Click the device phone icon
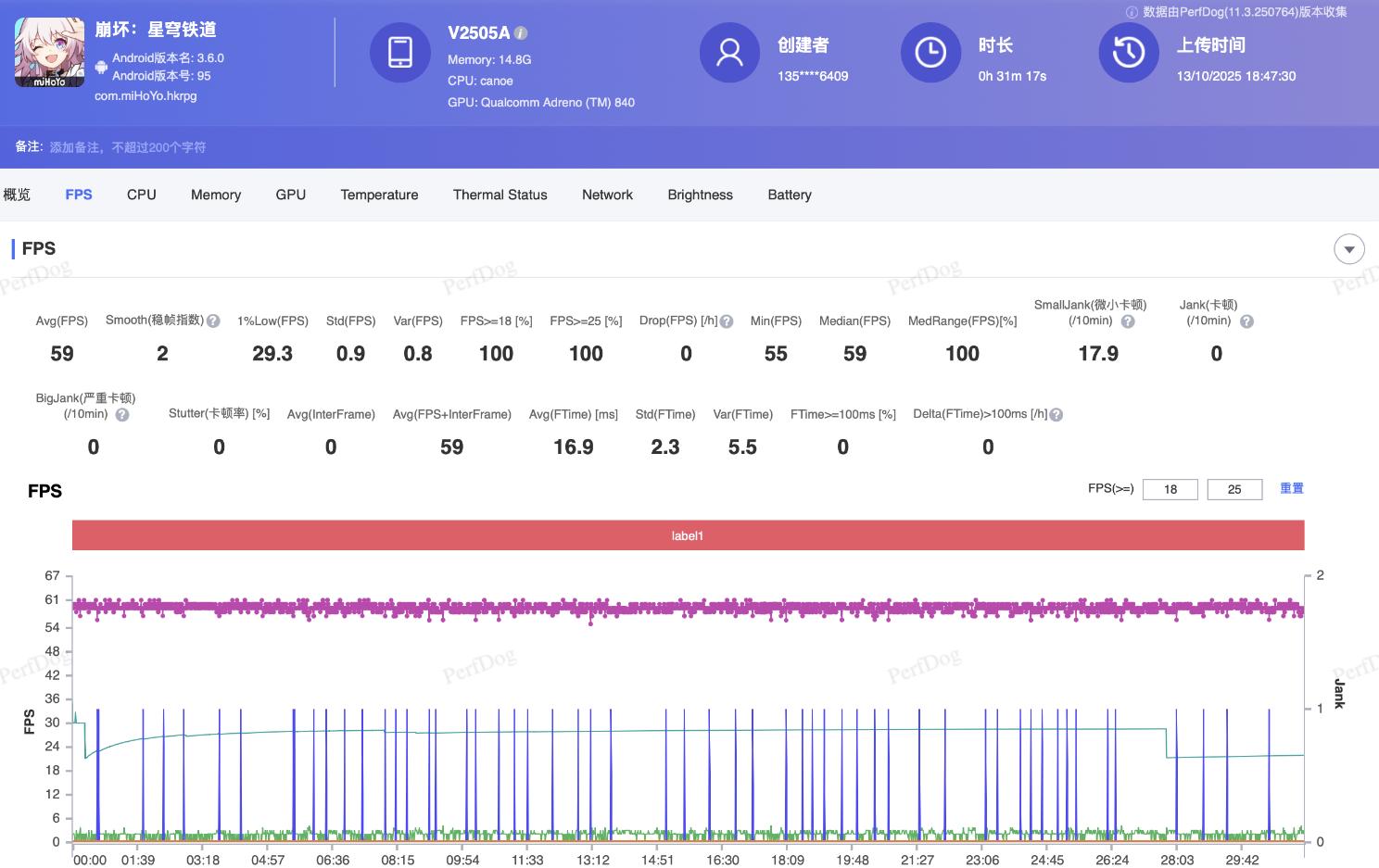Image resolution: width=1379 pixels, height=868 pixels. 400,53
